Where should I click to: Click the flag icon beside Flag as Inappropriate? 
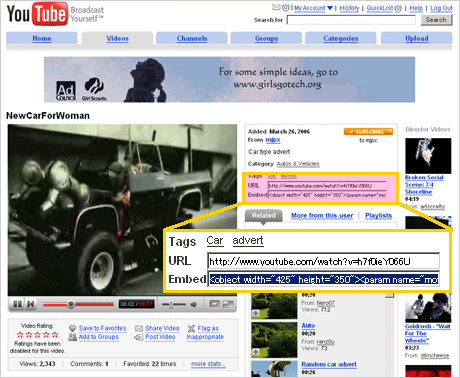(x=191, y=329)
